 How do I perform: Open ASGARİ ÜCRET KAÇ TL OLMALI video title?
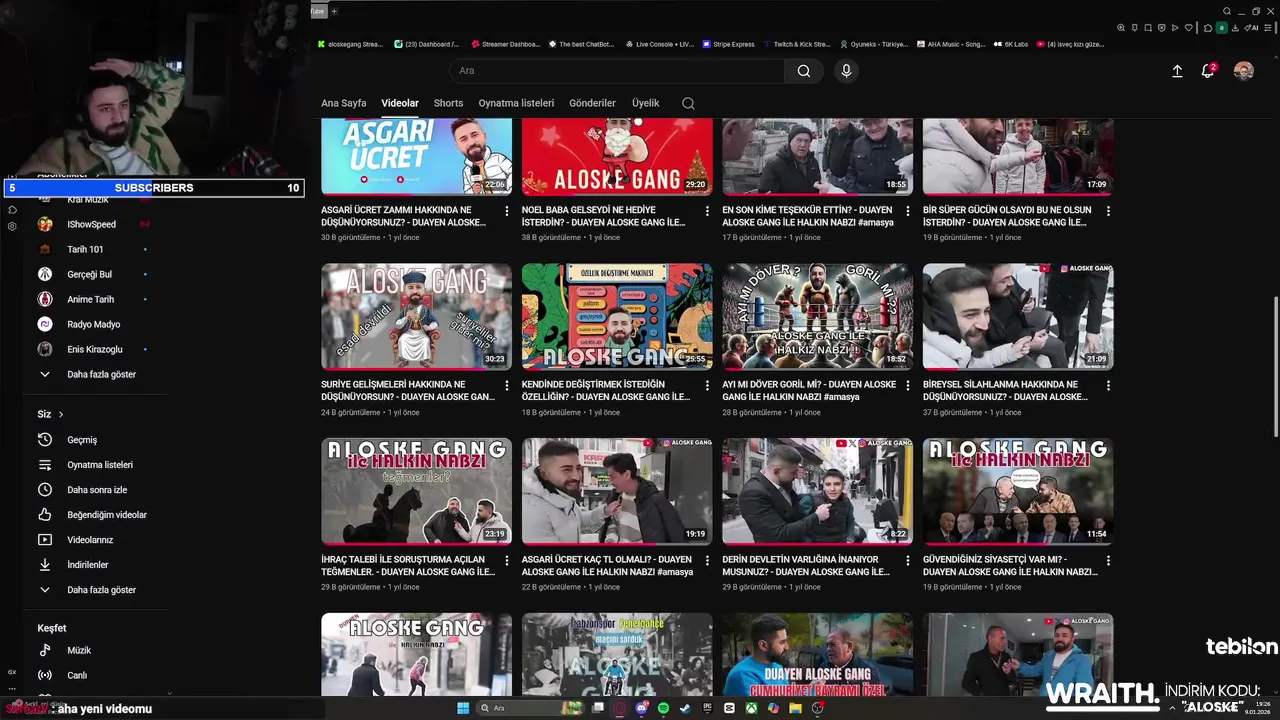607,565
